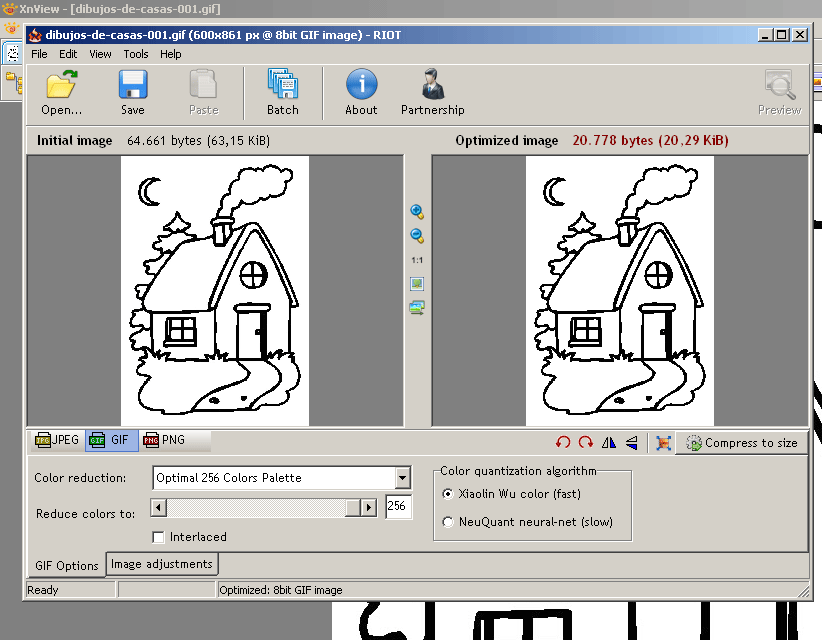Select the GIF format tab
The image size is (822, 640).
[x=111, y=440]
